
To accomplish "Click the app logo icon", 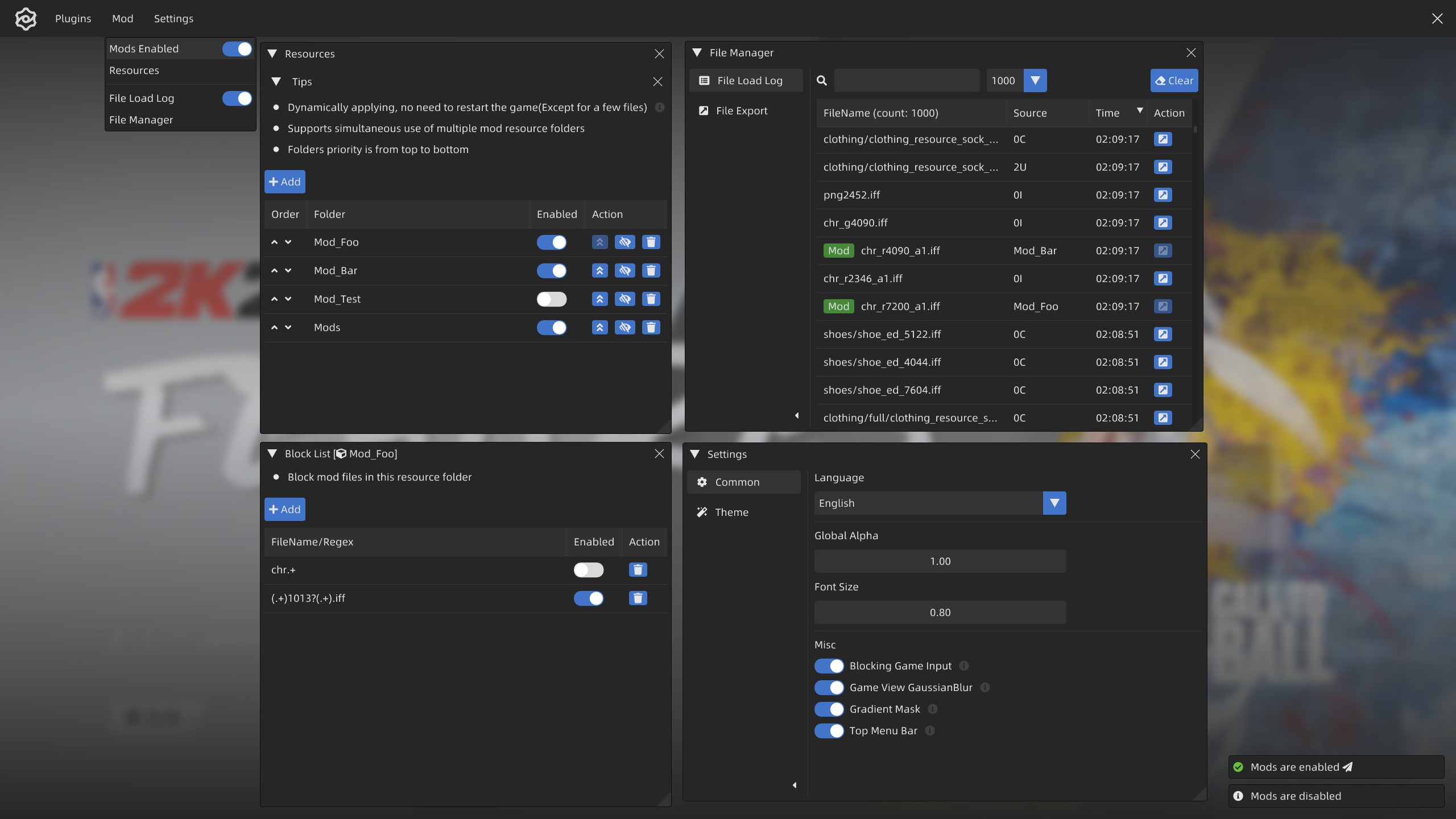I will 26,19.
